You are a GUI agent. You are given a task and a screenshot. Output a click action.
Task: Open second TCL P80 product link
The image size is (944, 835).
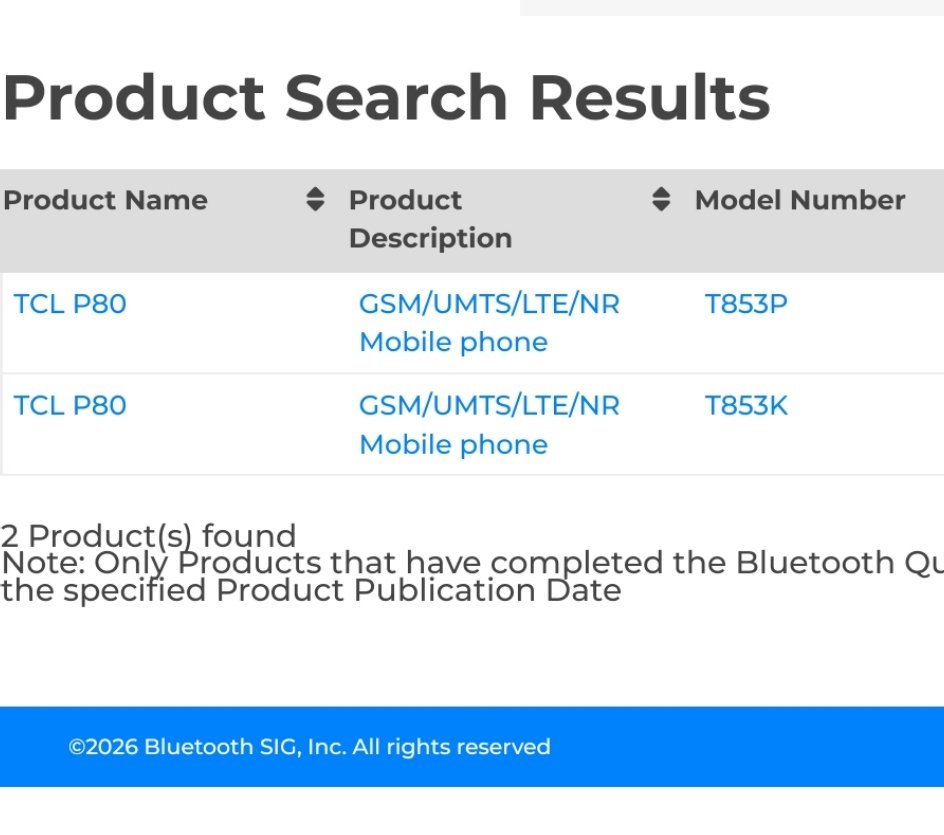(70, 406)
